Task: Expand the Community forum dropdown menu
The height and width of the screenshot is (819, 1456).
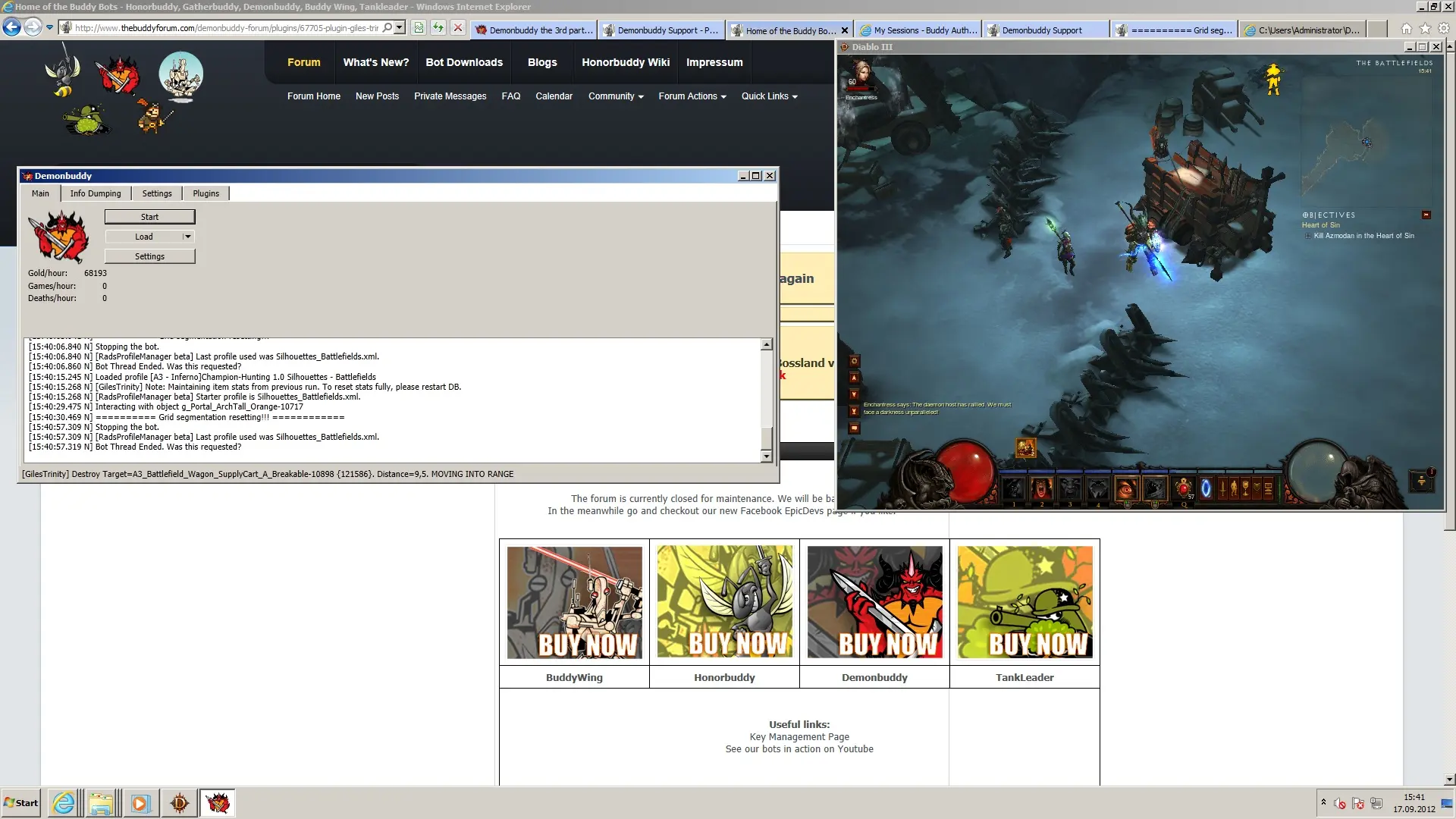Action: click(616, 96)
